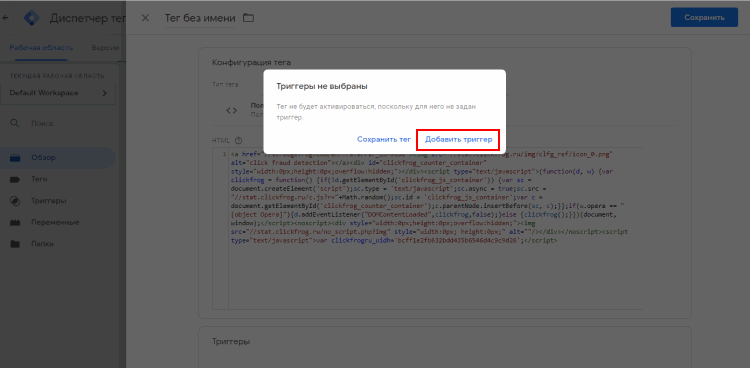This screenshot has height=368, width=750.
Task: Click the Триггеры circle icon
Action: click(15, 201)
